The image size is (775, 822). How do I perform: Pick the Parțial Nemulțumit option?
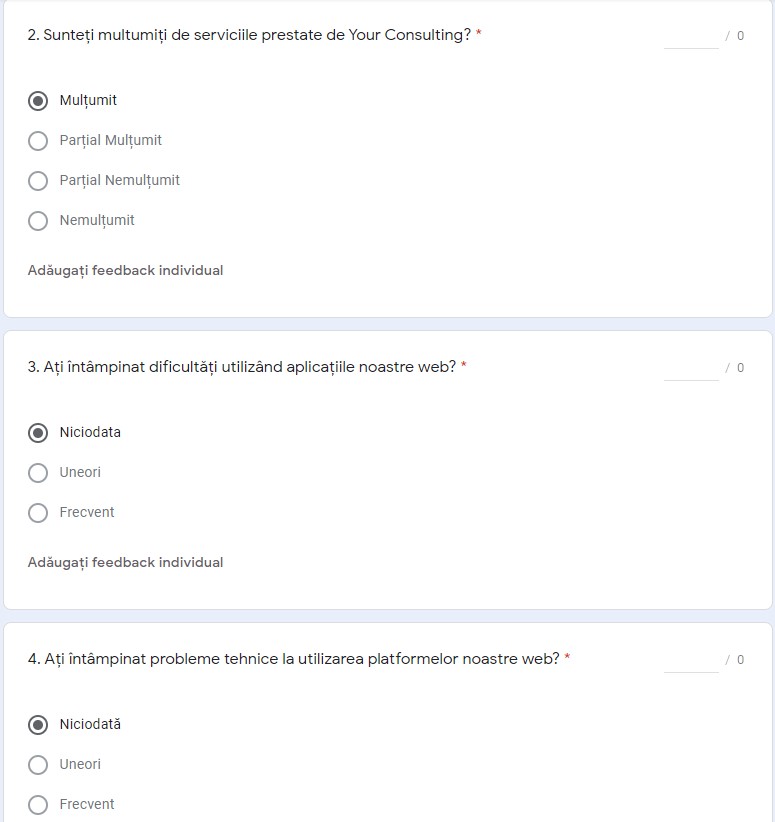point(38,181)
